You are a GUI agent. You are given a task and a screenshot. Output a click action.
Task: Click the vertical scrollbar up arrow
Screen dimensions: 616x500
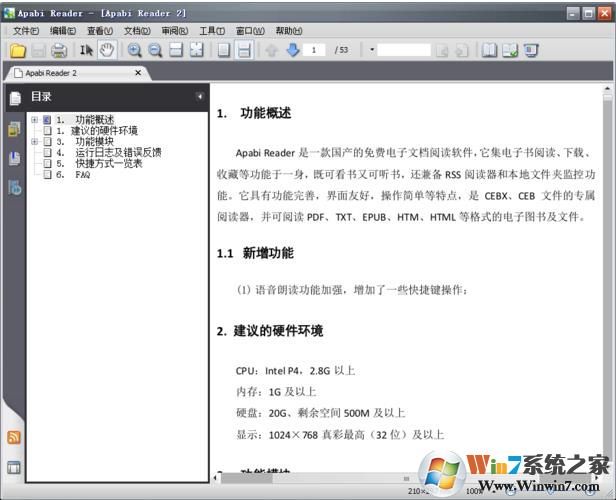[607, 89]
